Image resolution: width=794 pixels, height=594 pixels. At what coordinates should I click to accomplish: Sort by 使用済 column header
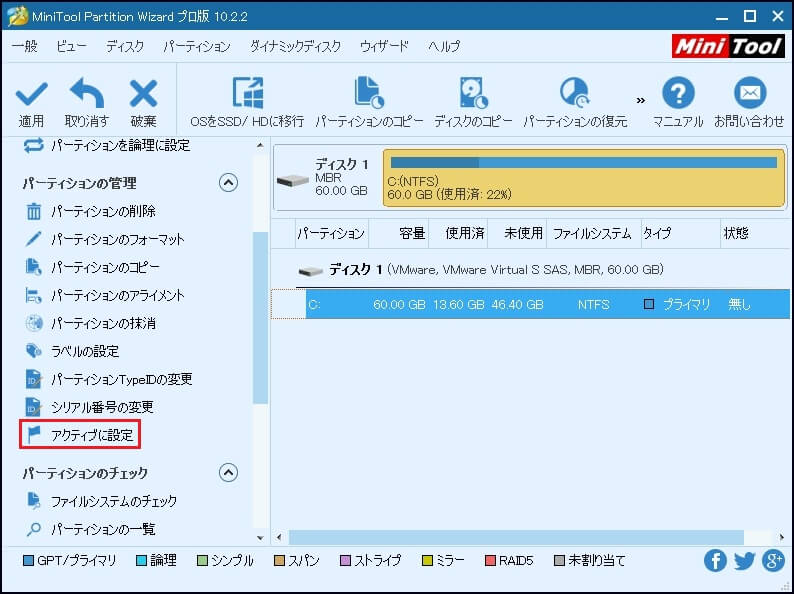click(x=458, y=233)
